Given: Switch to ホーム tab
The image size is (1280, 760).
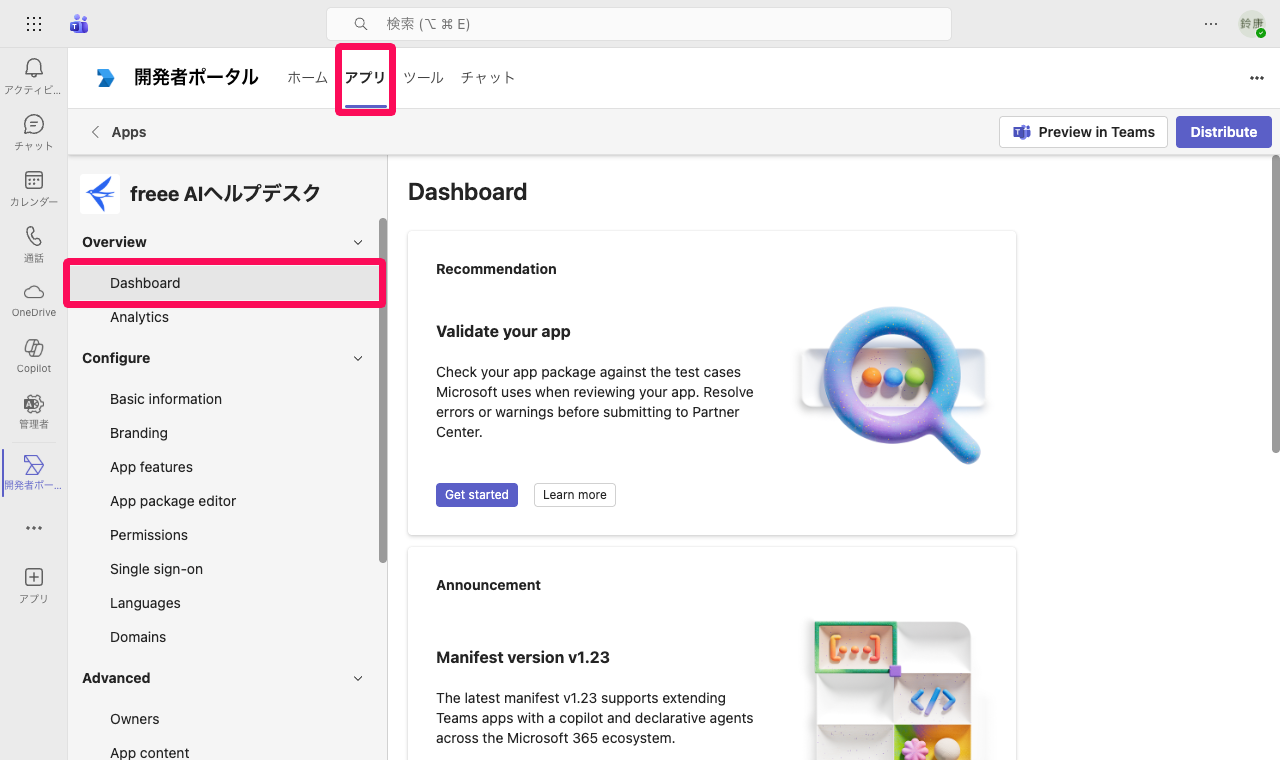Looking at the screenshot, I should pos(307,78).
